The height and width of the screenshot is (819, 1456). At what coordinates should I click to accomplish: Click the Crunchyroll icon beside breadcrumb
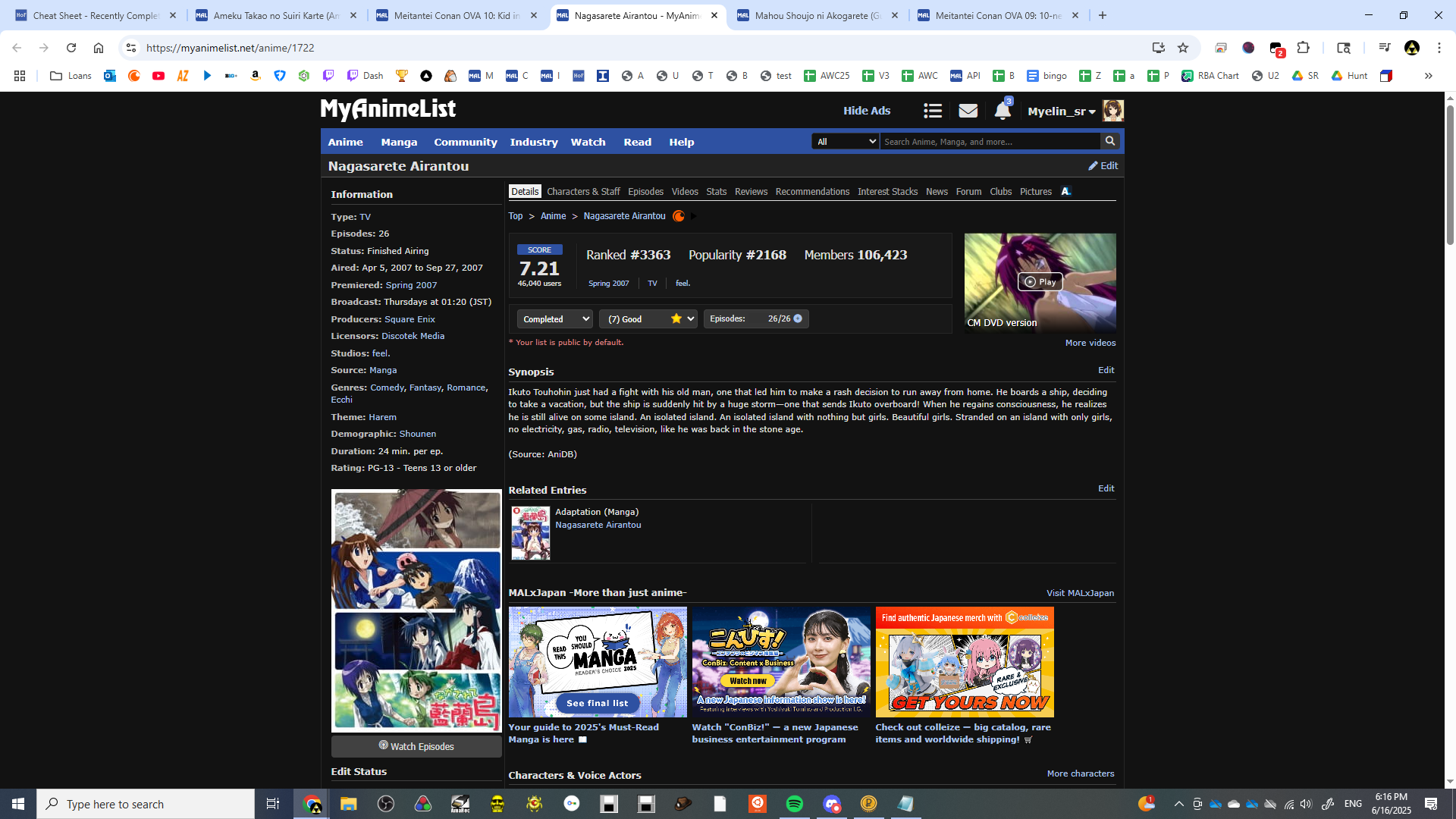[679, 216]
